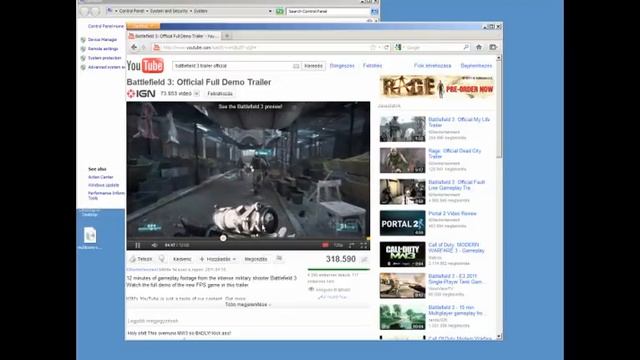The image size is (640, 360).
Task: Click the flag report icon
Action: [279, 259]
